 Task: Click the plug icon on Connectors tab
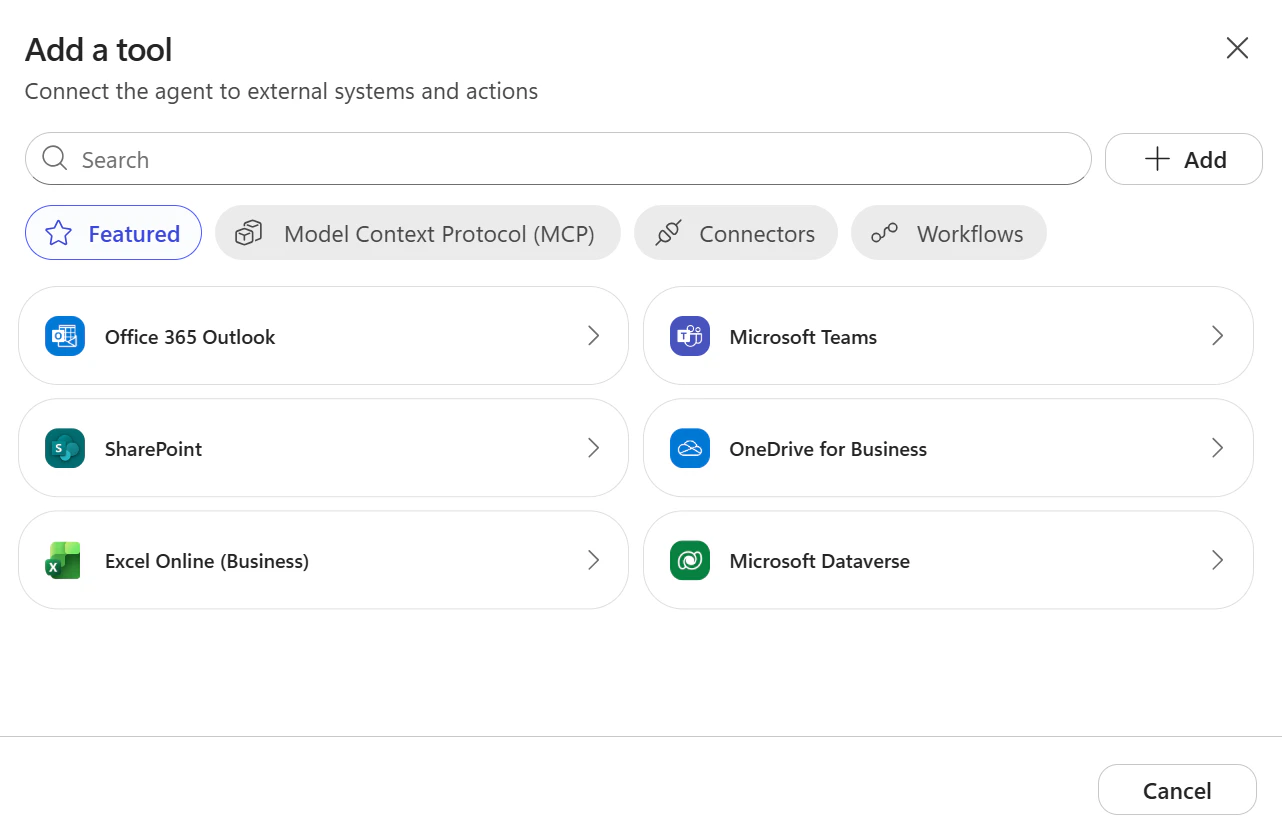click(x=668, y=233)
